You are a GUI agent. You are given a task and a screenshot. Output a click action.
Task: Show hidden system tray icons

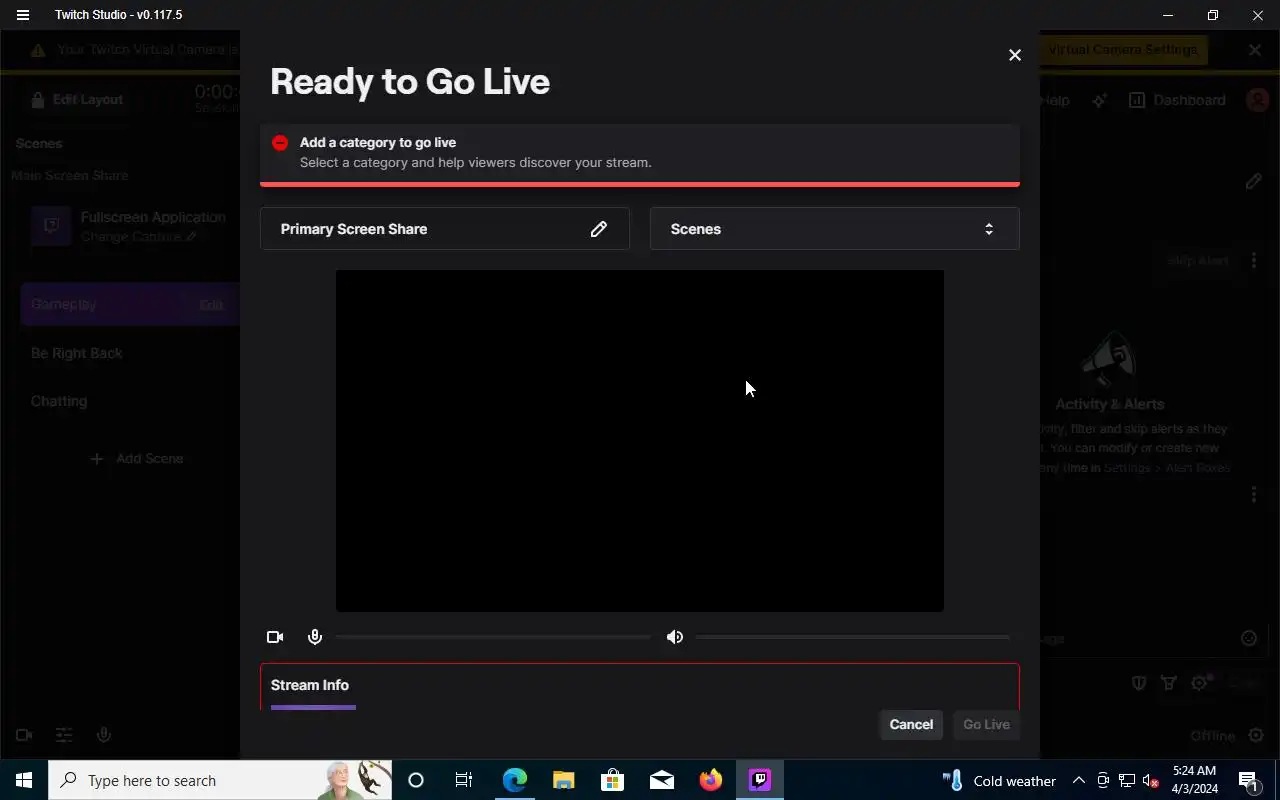tap(1079, 781)
